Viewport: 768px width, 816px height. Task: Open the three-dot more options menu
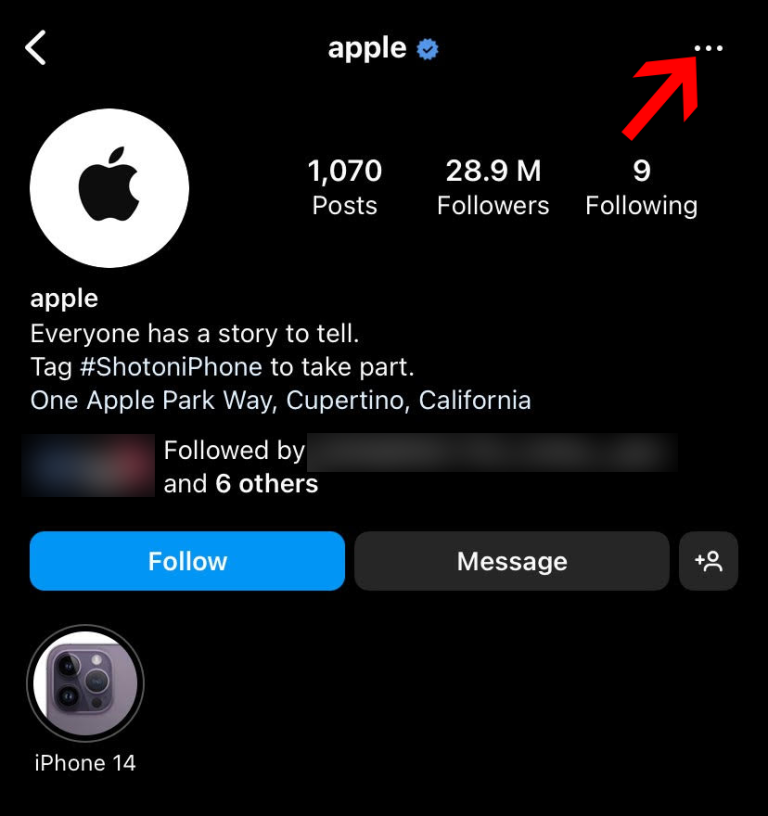pyautogui.click(x=708, y=48)
